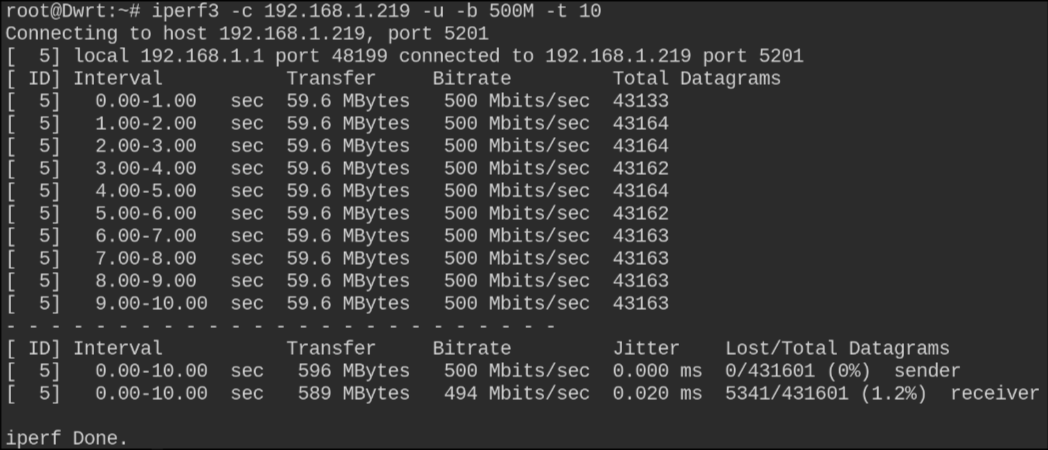Click the 0.020 ms jitter value
Viewport: 1048px width, 450px height.
click(x=657, y=393)
